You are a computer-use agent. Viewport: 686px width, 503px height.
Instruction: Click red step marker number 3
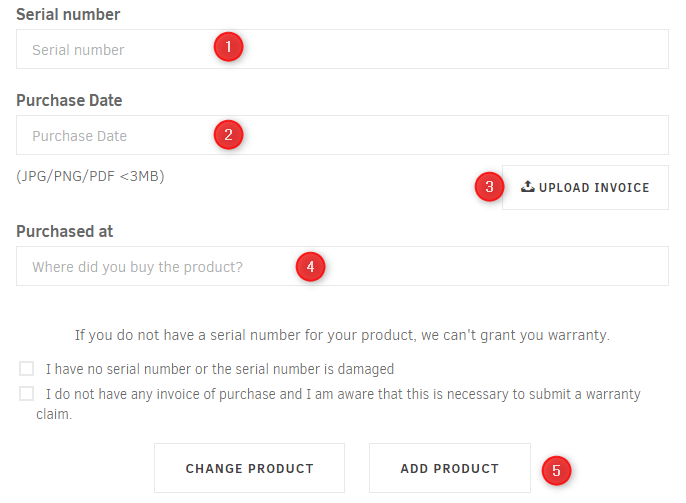pos(490,187)
